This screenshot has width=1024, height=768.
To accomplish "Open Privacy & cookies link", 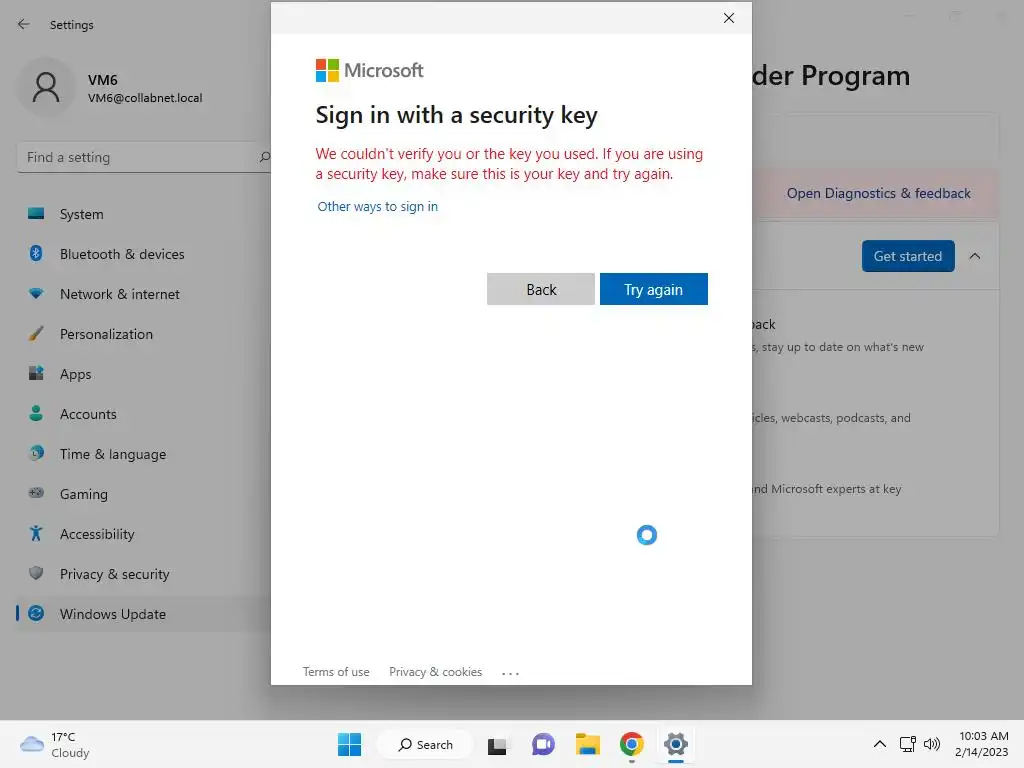I will [436, 672].
